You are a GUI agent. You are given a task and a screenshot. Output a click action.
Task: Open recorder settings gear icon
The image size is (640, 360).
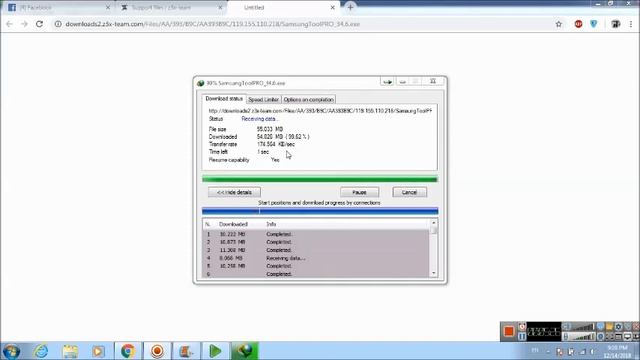(619, 327)
